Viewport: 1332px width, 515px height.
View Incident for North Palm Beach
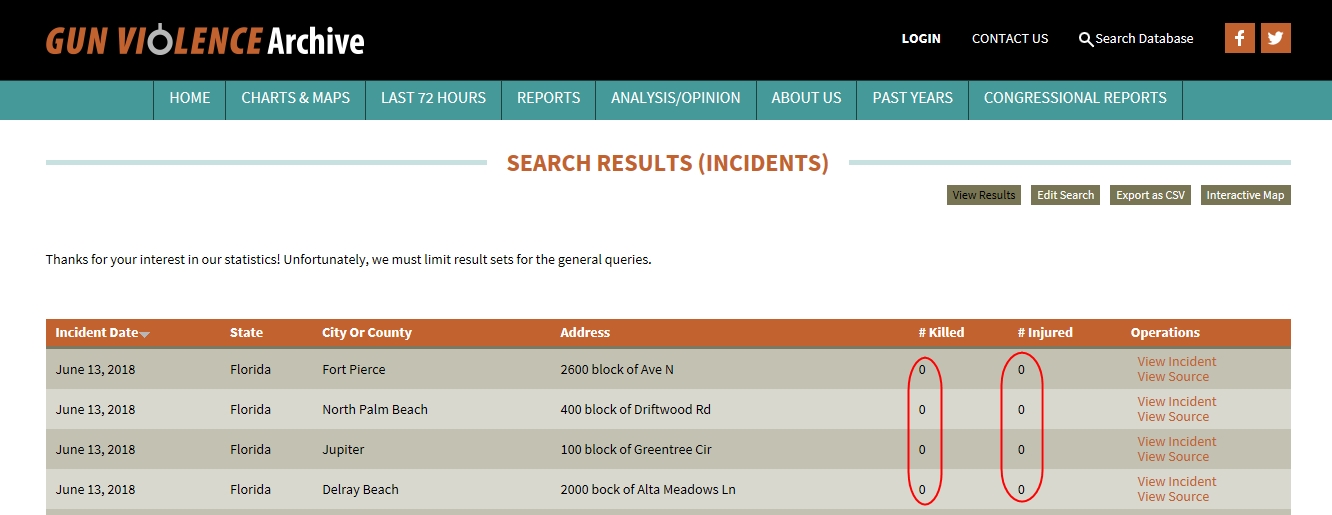tap(1177, 402)
